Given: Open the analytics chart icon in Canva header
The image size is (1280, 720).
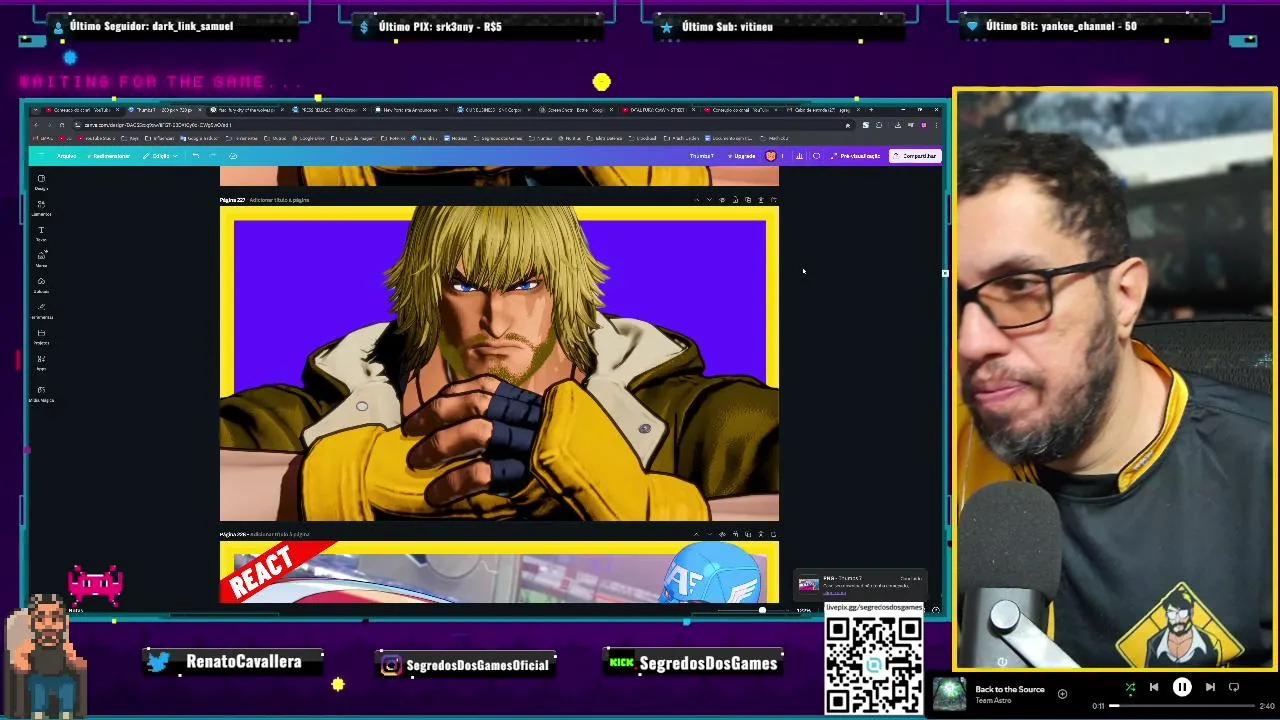Looking at the screenshot, I should (x=799, y=156).
